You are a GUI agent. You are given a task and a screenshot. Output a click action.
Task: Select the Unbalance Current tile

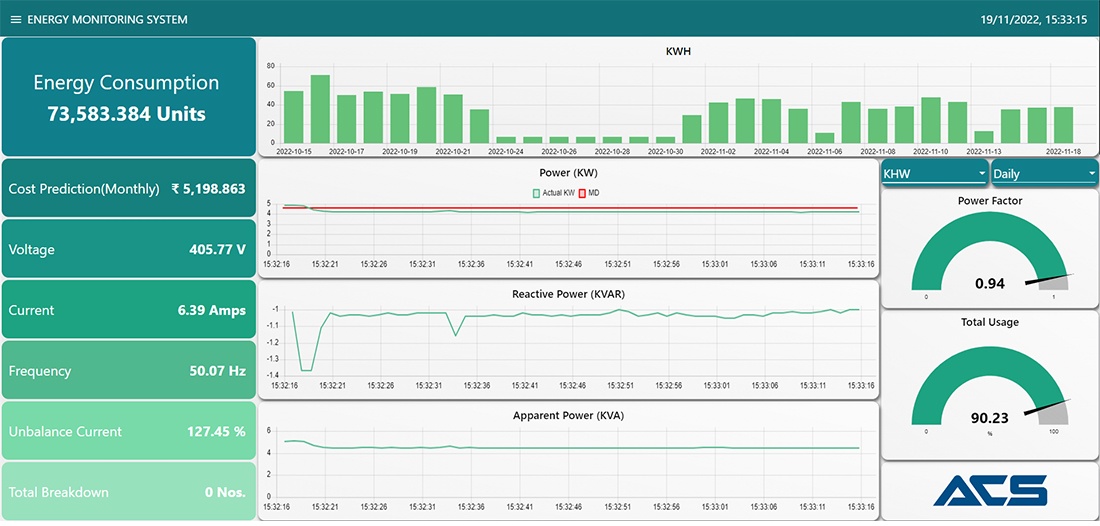coord(129,431)
